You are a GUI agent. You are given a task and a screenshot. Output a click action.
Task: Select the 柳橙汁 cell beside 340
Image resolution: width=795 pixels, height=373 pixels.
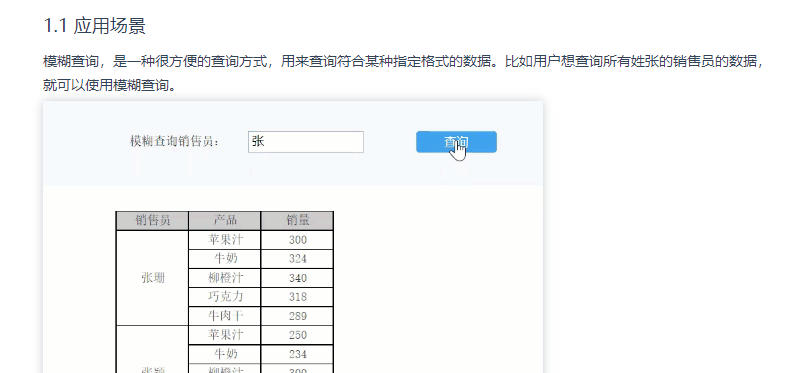[x=225, y=278]
